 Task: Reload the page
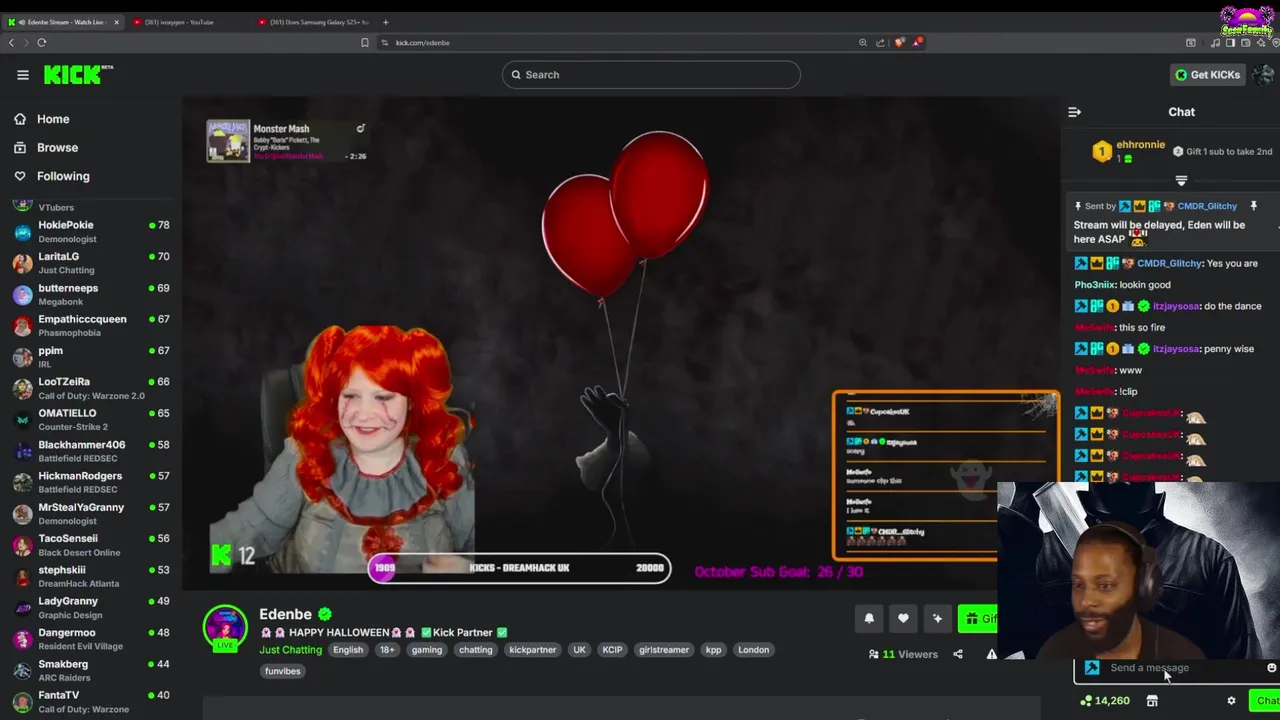coord(42,42)
